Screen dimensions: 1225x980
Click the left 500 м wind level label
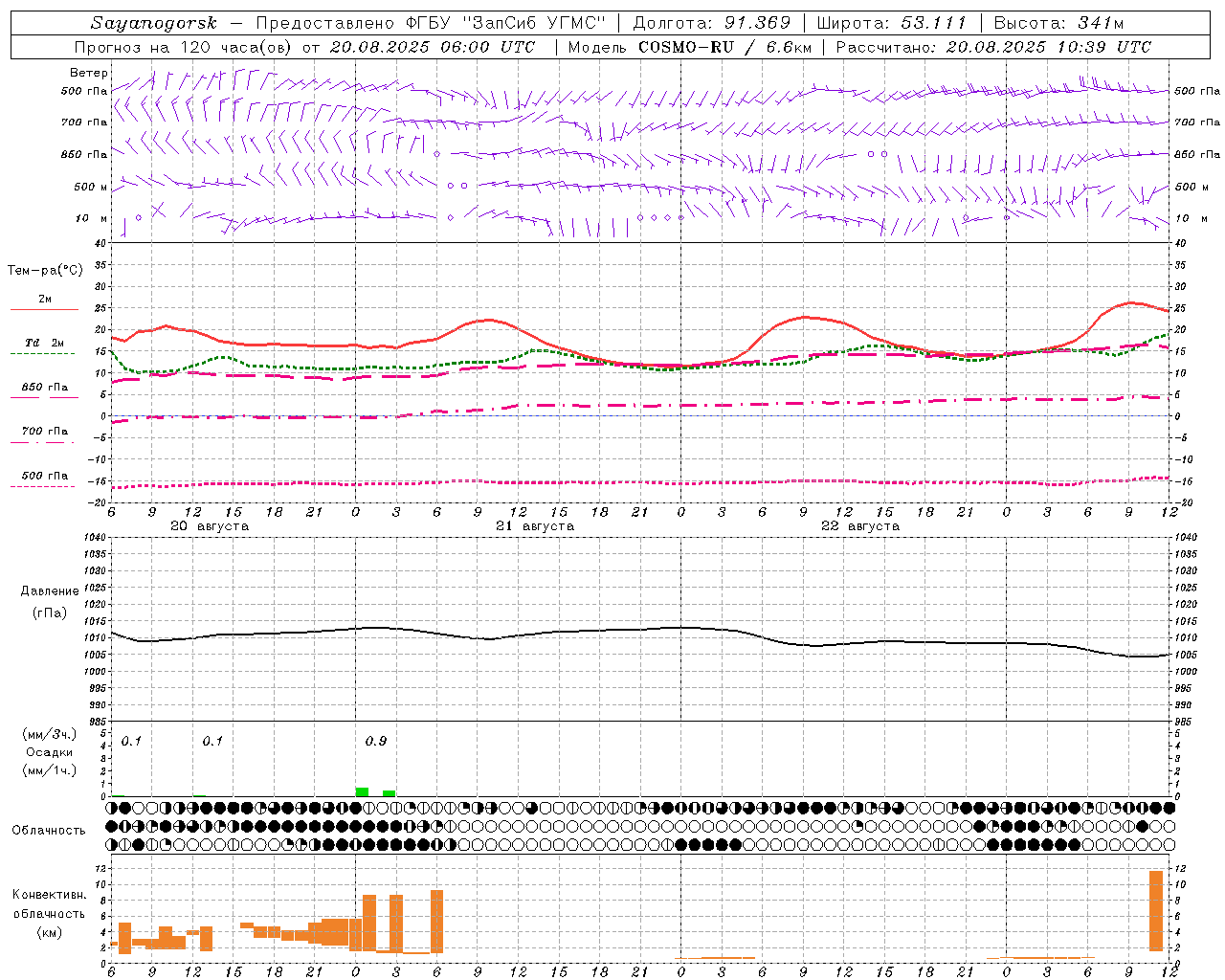[x=91, y=187]
